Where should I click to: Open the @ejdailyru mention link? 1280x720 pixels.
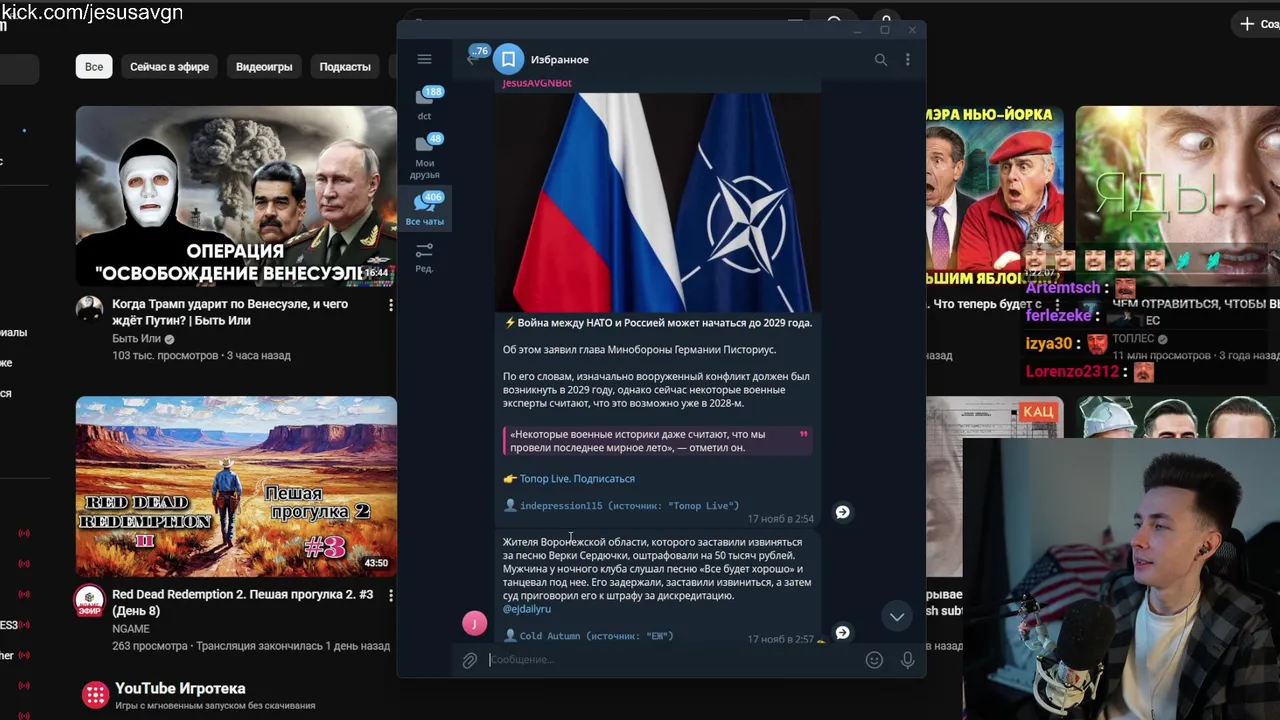(526, 609)
